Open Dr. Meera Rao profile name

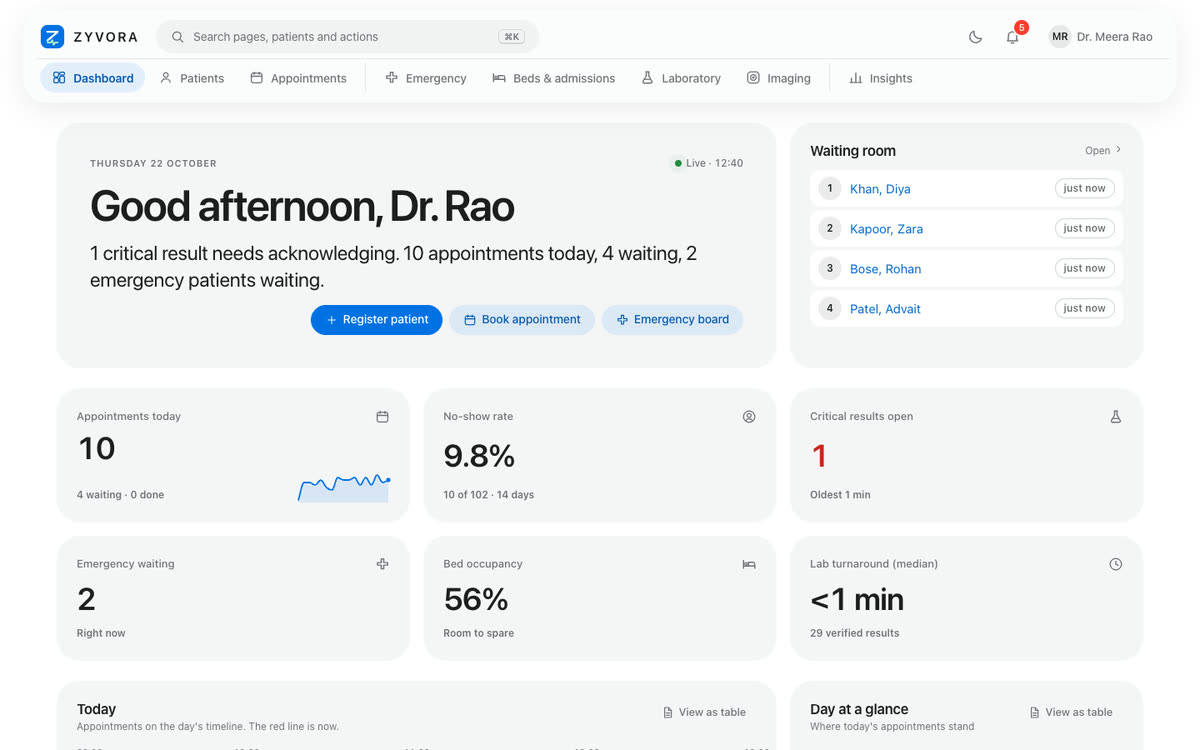pos(1114,37)
